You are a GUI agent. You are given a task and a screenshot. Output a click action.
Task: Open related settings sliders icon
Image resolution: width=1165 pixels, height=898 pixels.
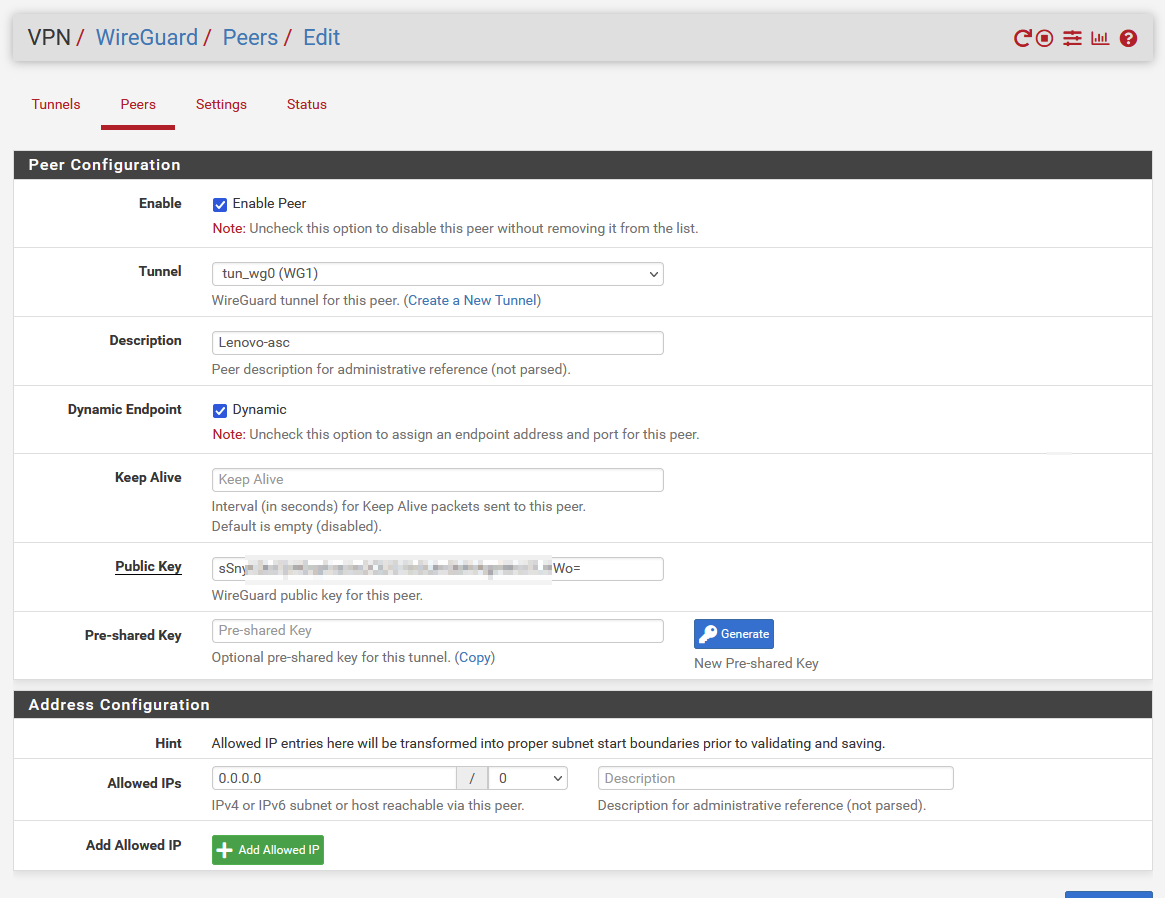tap(1072, 39)
